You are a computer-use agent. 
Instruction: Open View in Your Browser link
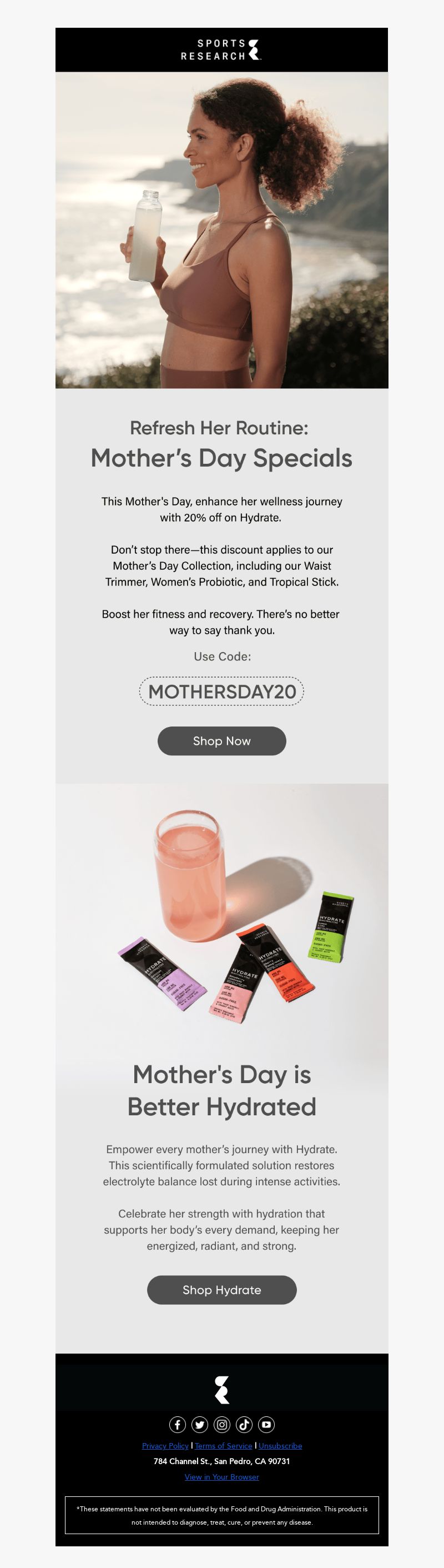222,1477
